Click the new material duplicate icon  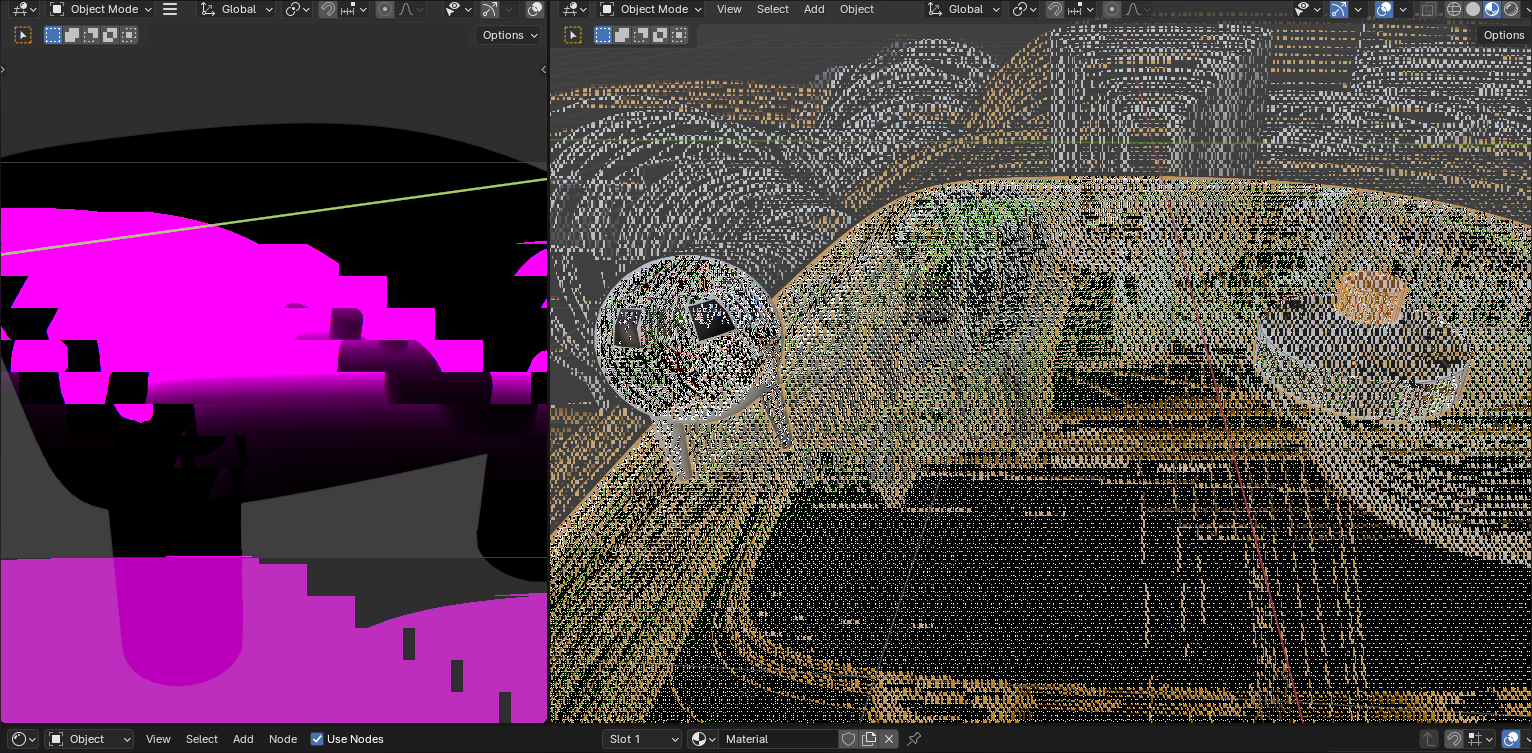[869, 739]
